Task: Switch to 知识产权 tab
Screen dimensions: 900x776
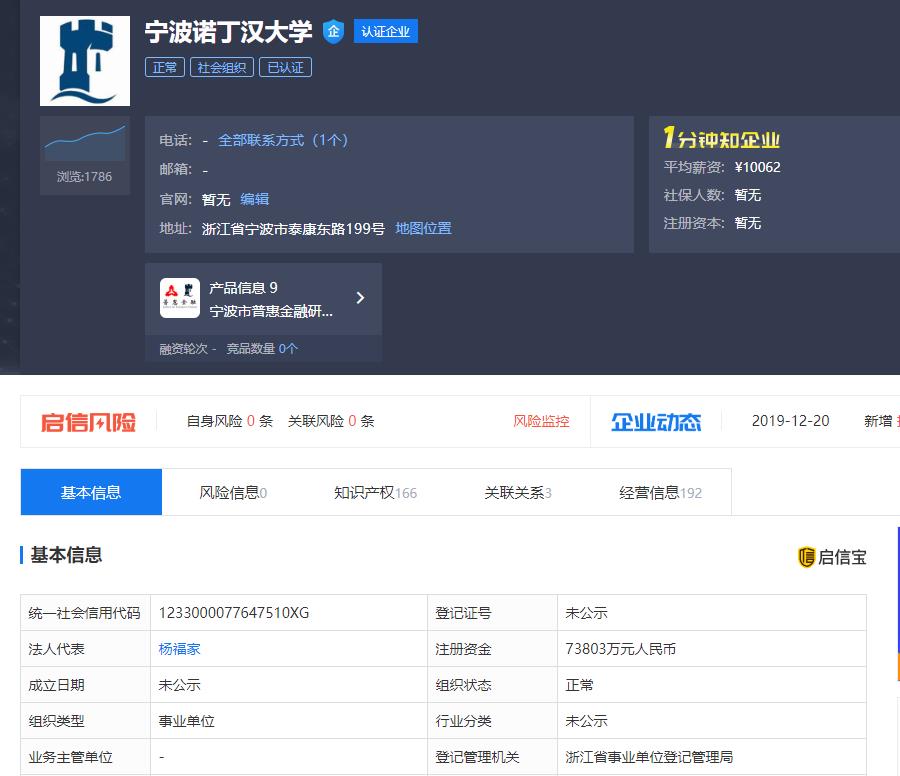Action: (375, 492)
